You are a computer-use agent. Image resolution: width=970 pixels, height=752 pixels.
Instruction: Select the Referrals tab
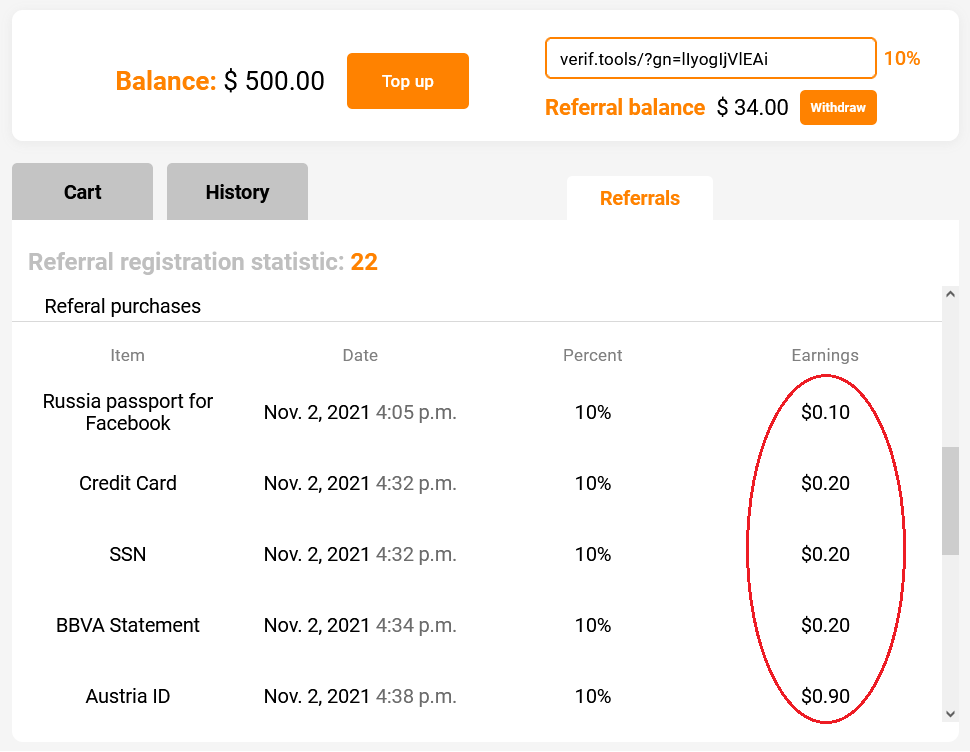640,198
